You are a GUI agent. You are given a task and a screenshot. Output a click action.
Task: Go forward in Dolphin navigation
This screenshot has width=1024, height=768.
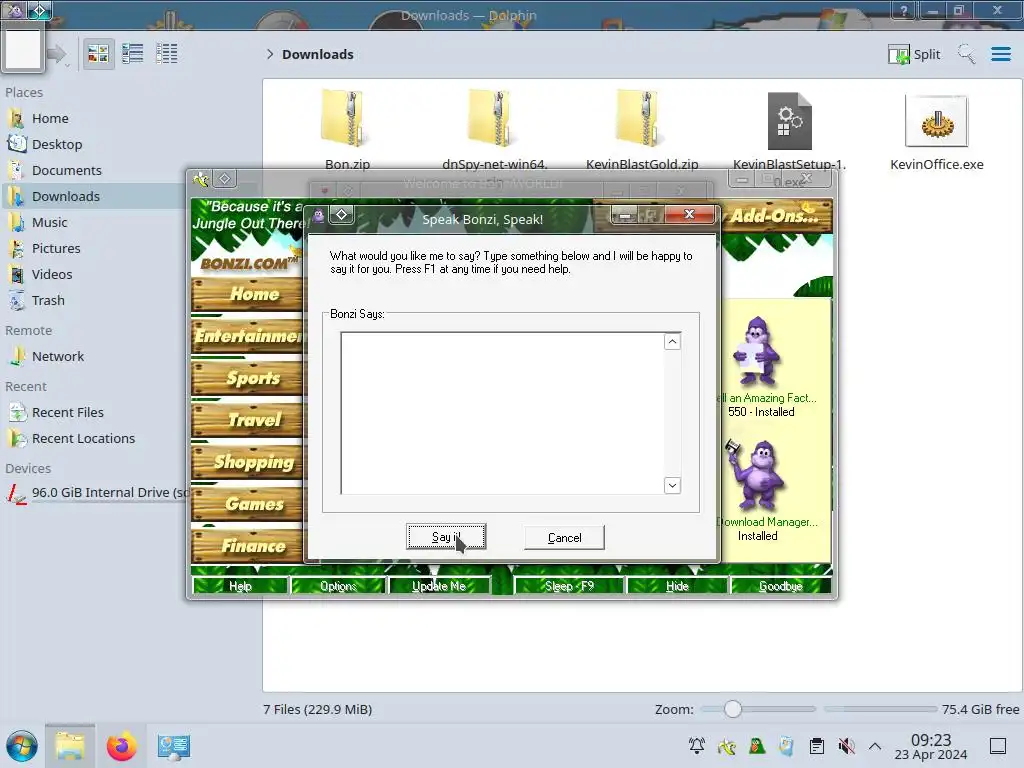(x=57, y=54)
